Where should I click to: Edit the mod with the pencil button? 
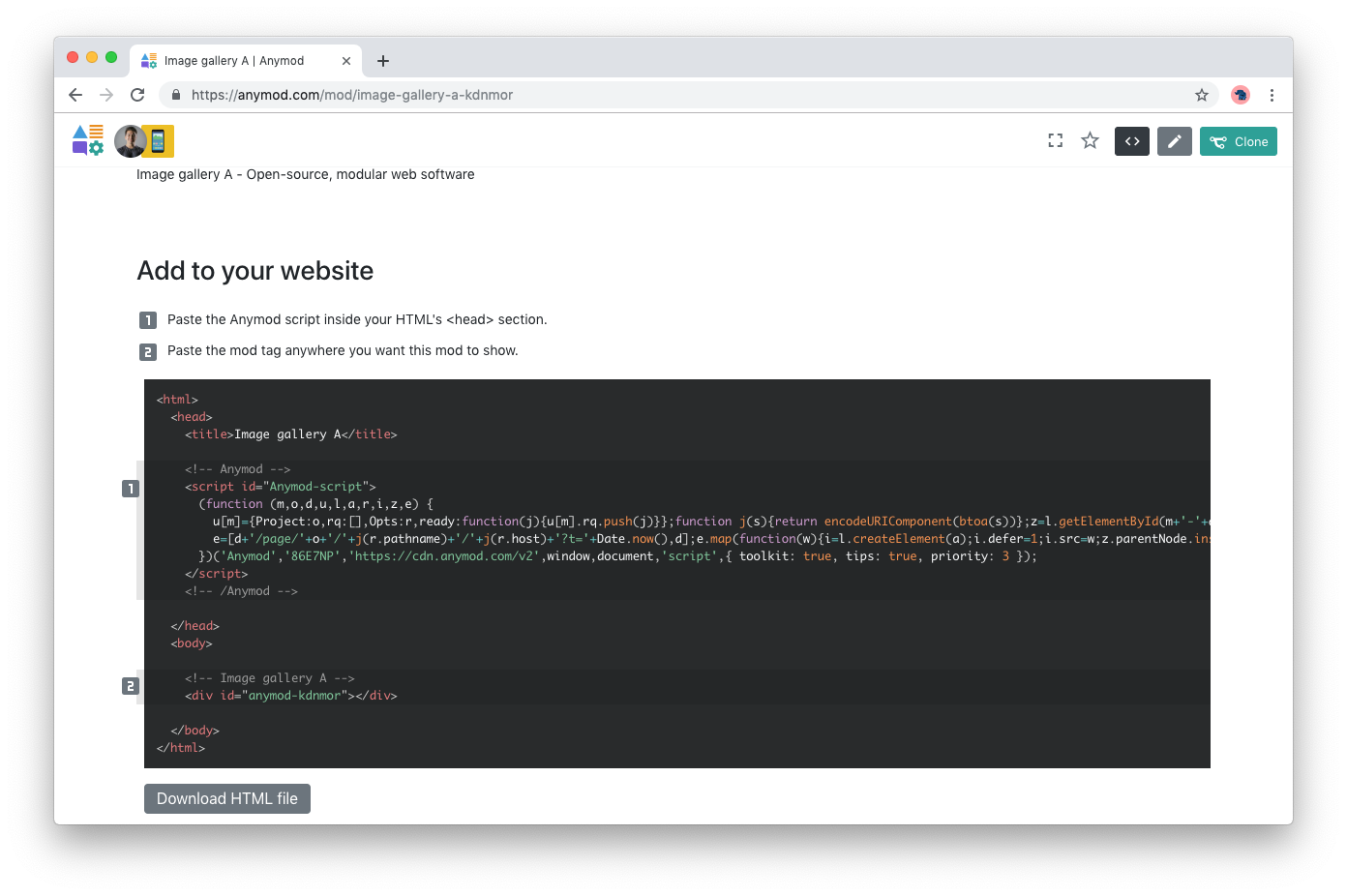[x=1175, y=141]
